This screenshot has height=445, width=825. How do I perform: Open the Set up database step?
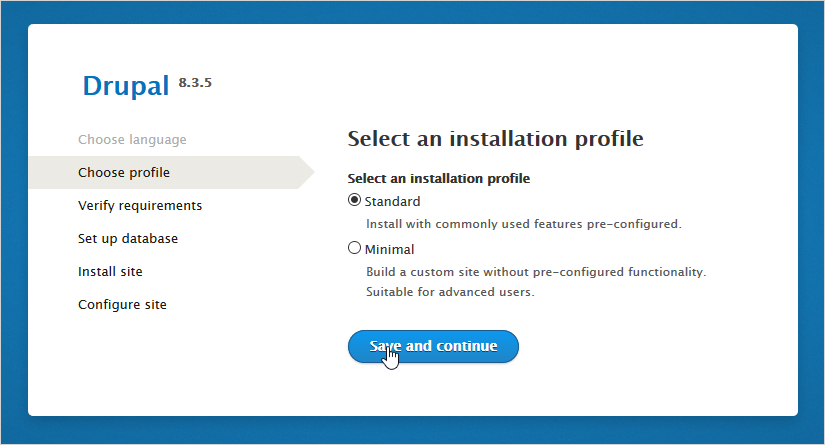(128, 239)
